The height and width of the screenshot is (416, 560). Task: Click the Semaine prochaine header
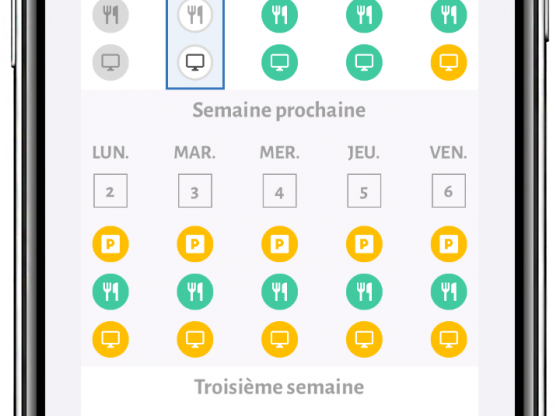pyautogui.click(x=279, y=110)
